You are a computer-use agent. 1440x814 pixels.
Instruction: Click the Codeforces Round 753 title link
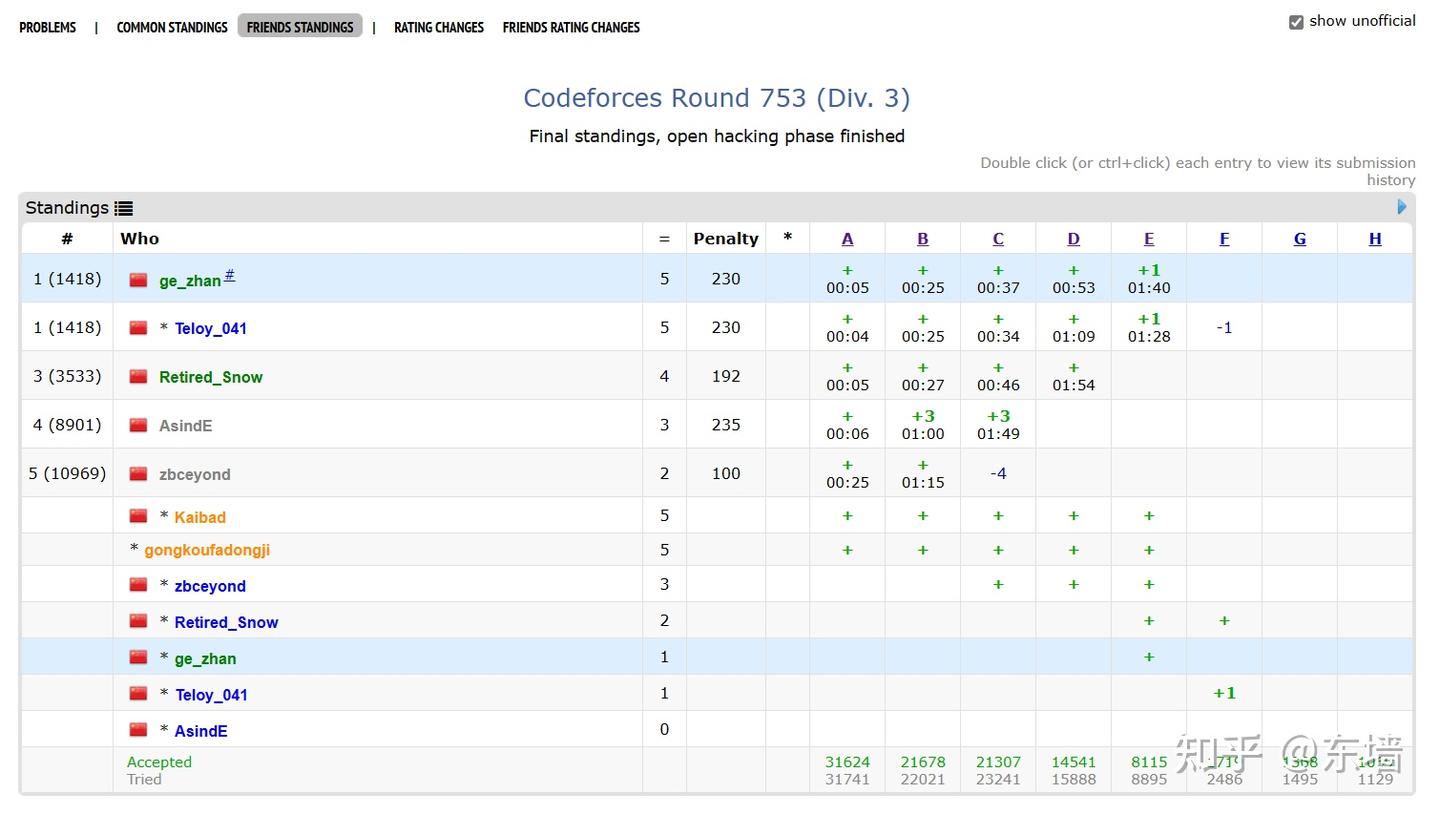pos(716,98)
